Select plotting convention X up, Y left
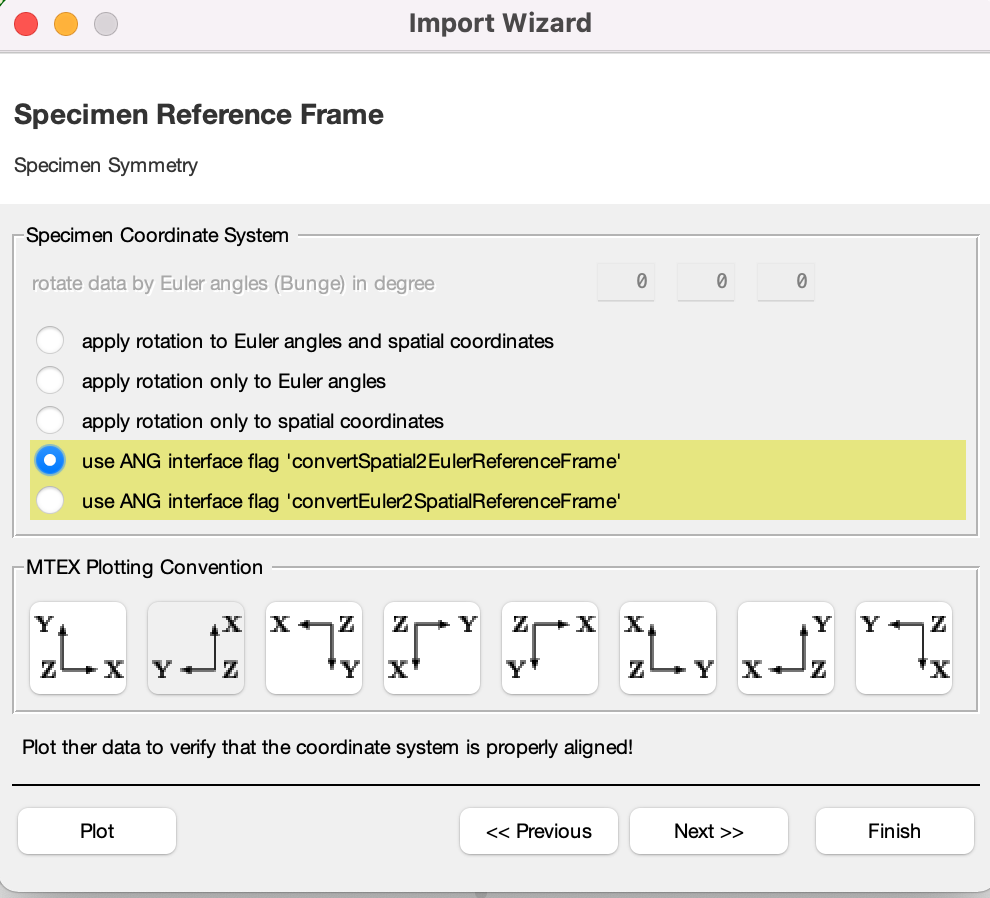The width and height of the screenshot is (990, 898). 196,648
